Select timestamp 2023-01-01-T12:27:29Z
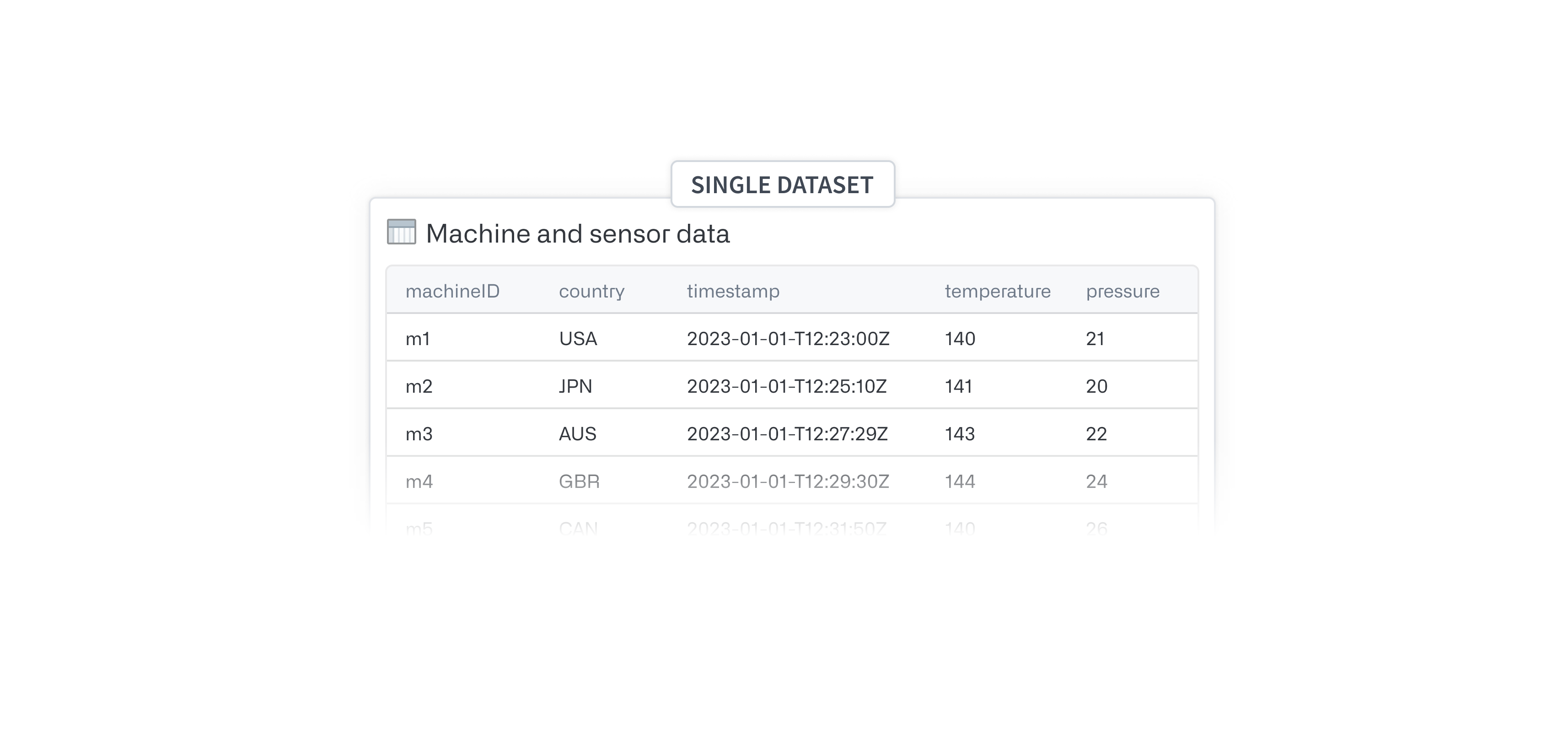 pyautogui.click(x=787, y=434)
